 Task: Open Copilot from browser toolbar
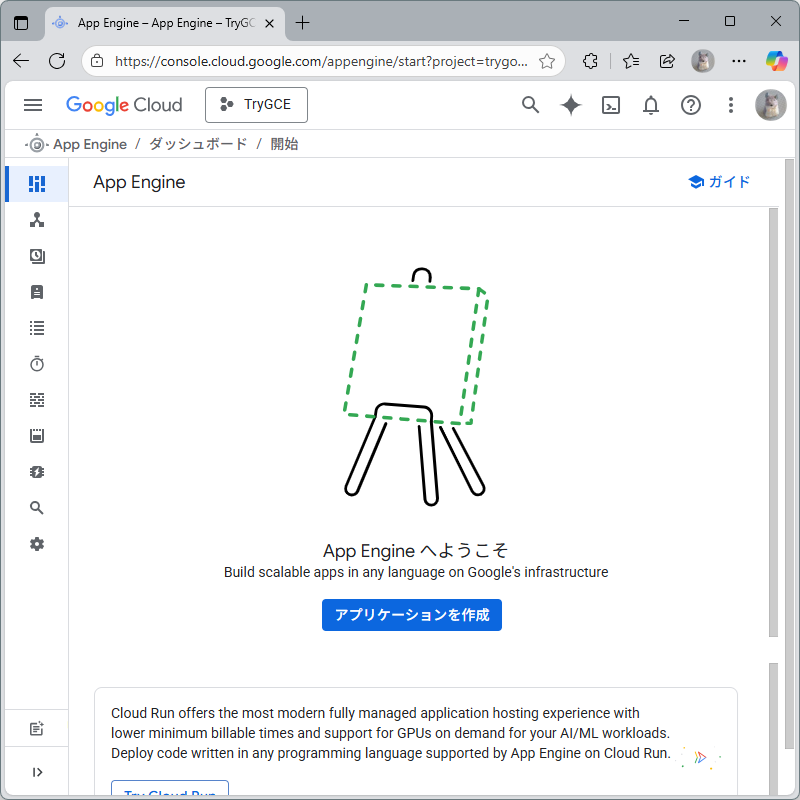click(777, 61)
